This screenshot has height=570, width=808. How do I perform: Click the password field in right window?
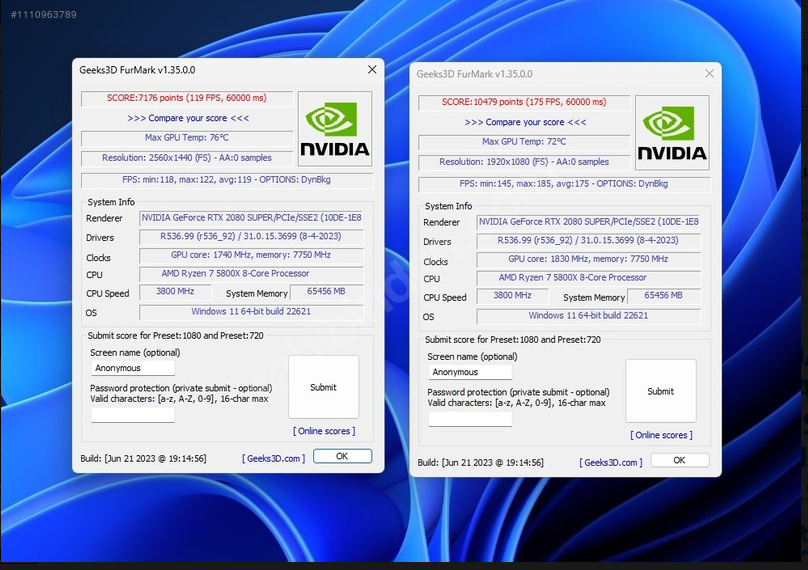pos(470,419)
